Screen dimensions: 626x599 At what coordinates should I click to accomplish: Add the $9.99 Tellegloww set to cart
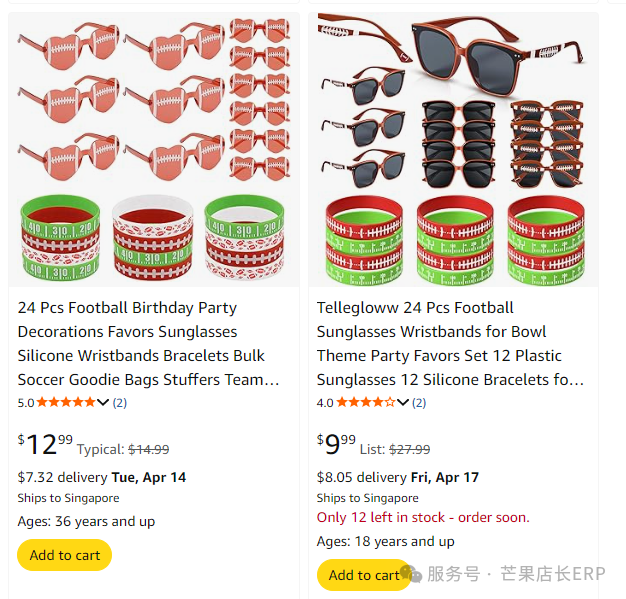[x=362, y=575]
